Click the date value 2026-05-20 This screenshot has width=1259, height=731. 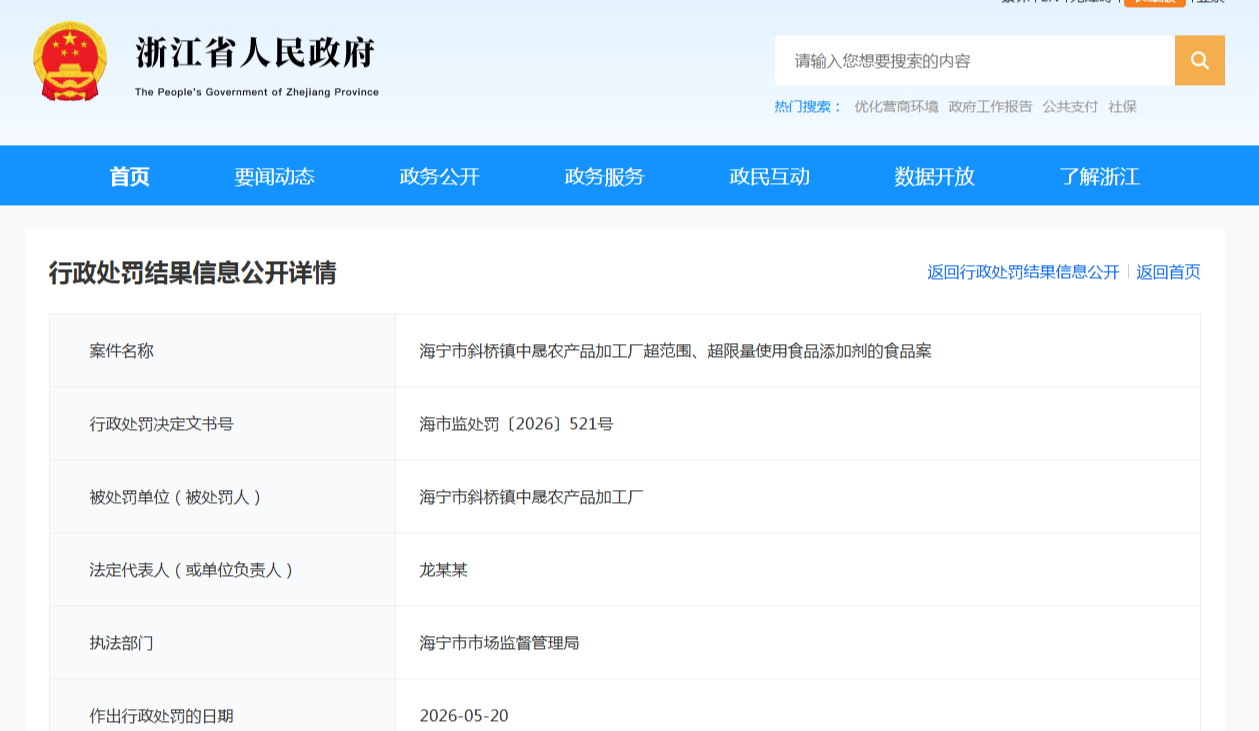coord(464,716)
